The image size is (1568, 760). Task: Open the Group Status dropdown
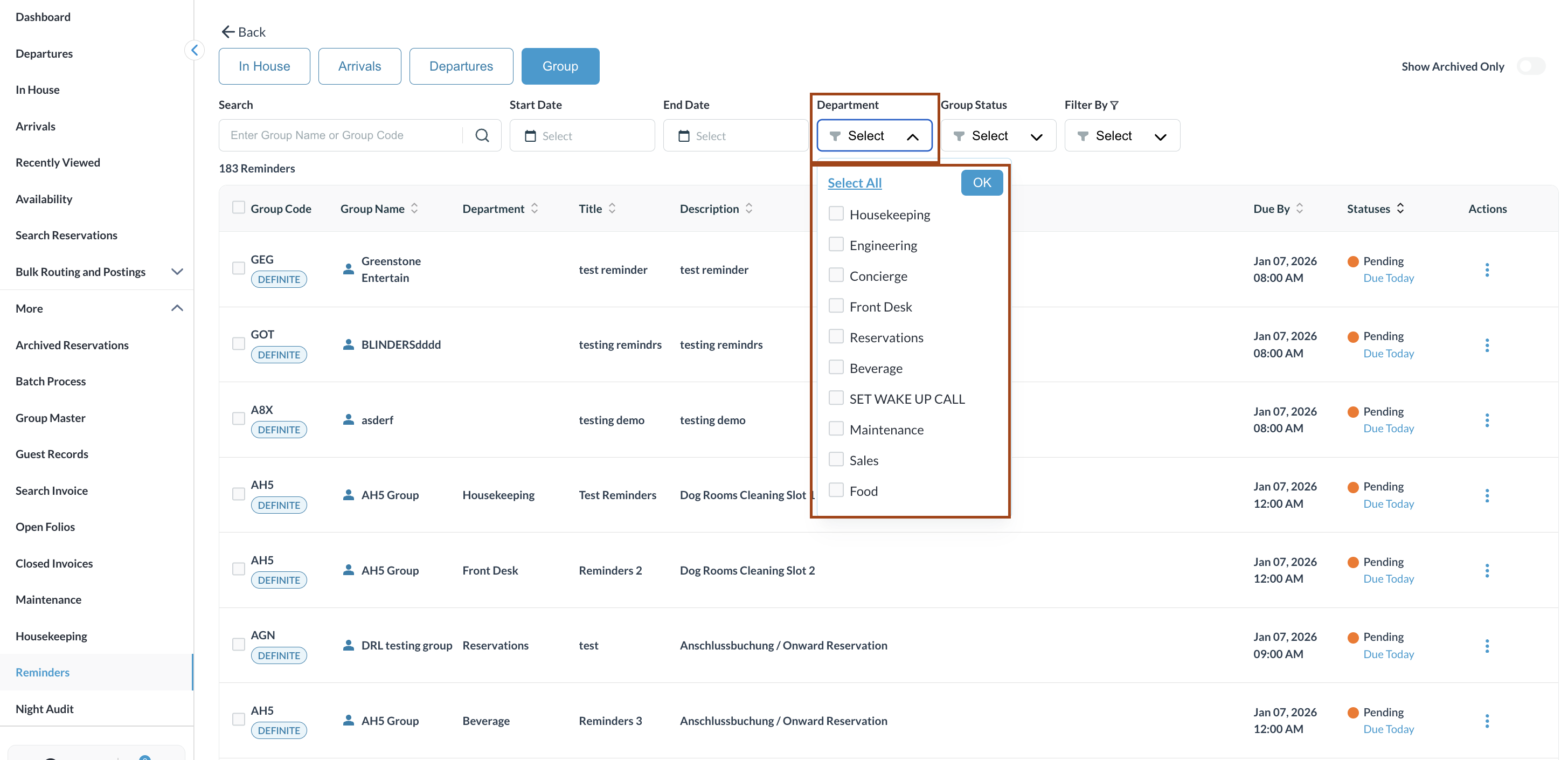point(998,136)
